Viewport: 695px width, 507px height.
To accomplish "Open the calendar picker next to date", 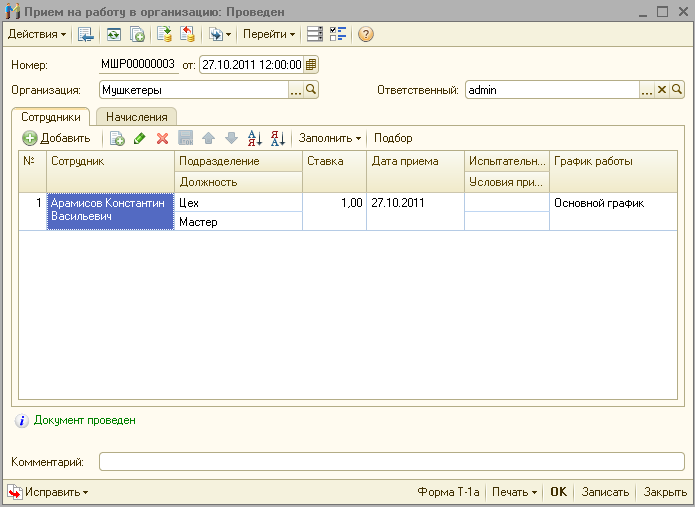I will pos(311,65).
